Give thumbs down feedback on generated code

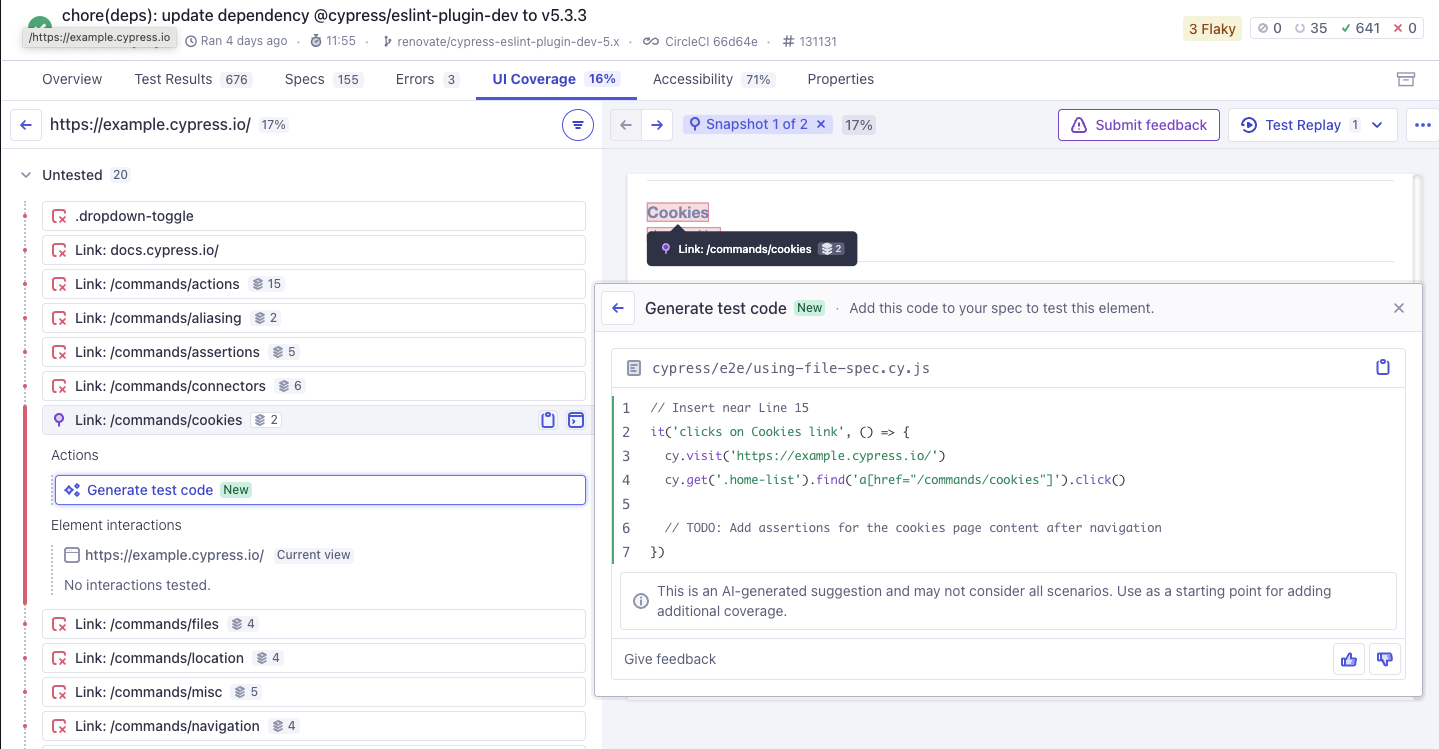[x=1385, y=659]
